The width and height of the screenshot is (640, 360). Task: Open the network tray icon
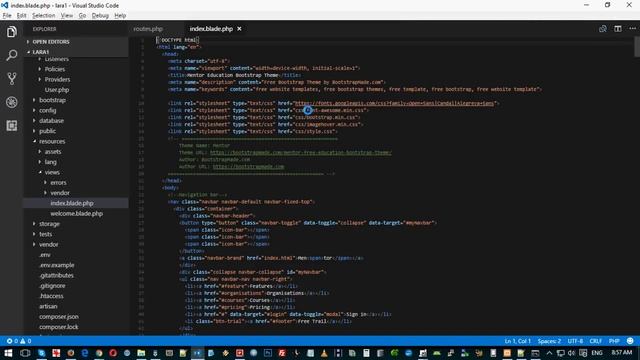560,353
